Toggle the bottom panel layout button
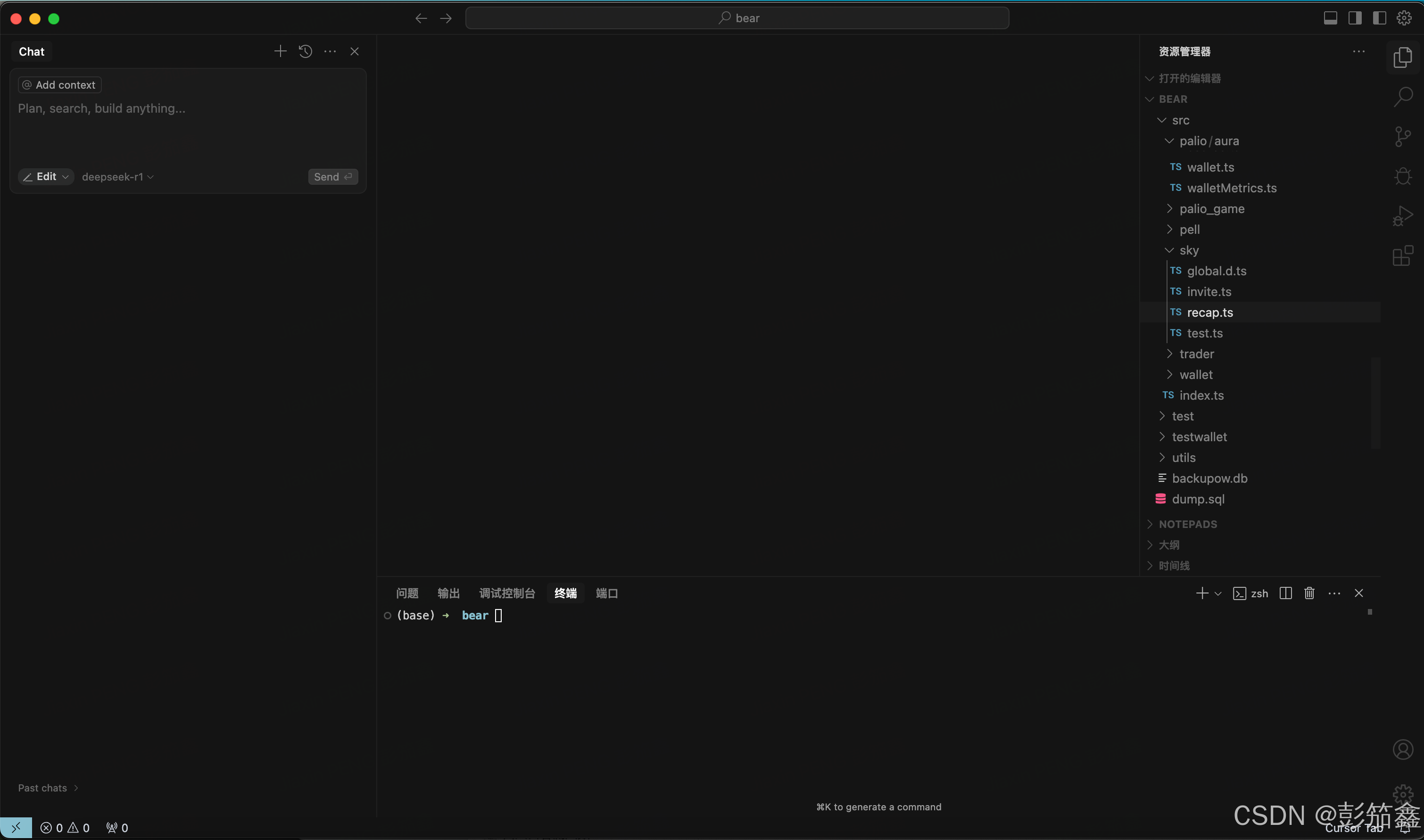The image size is (1424, 840). pos(1330,18)
